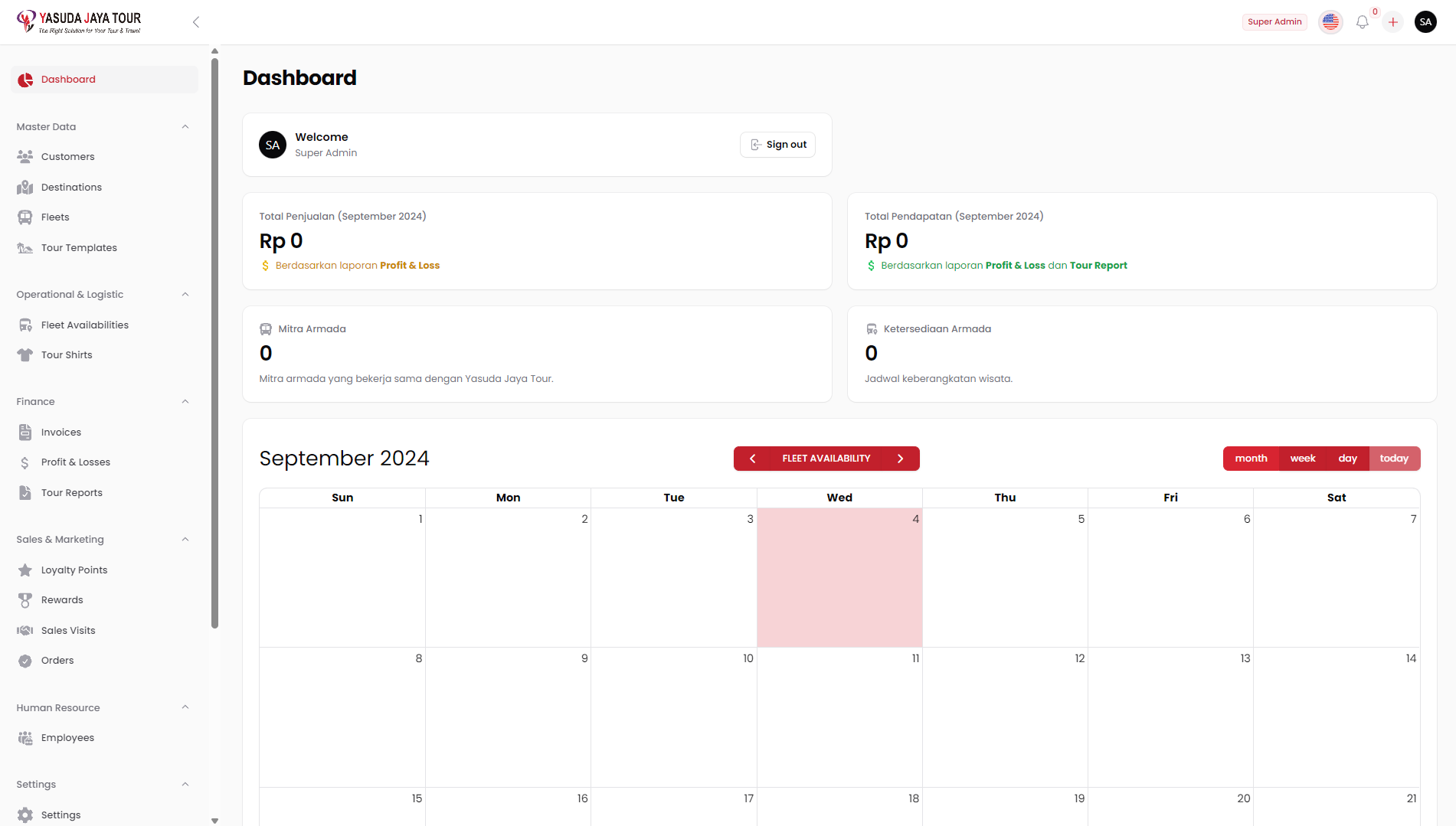
Task: Open Customers menu item
Action: pyautogui.click(x=104, y=156)
